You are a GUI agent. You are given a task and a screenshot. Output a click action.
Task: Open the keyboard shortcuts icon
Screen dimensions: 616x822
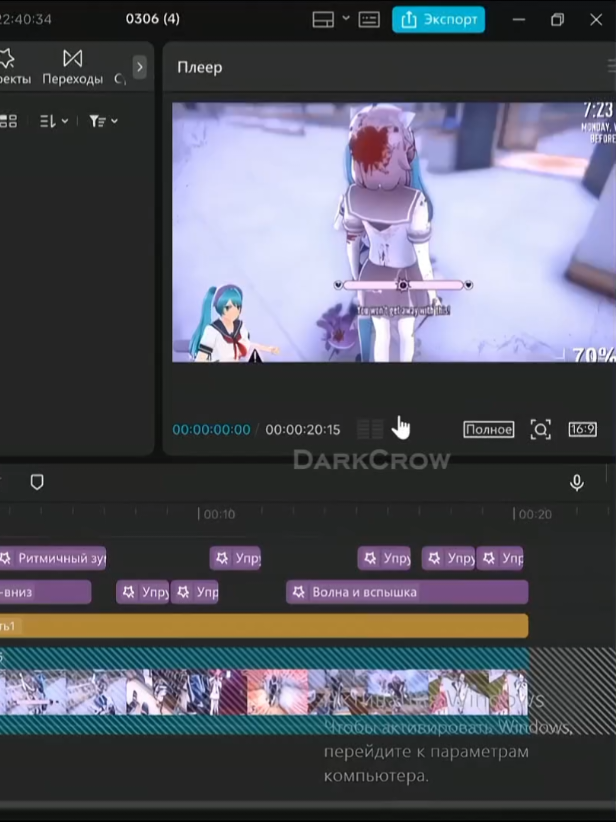pos(369,20)
